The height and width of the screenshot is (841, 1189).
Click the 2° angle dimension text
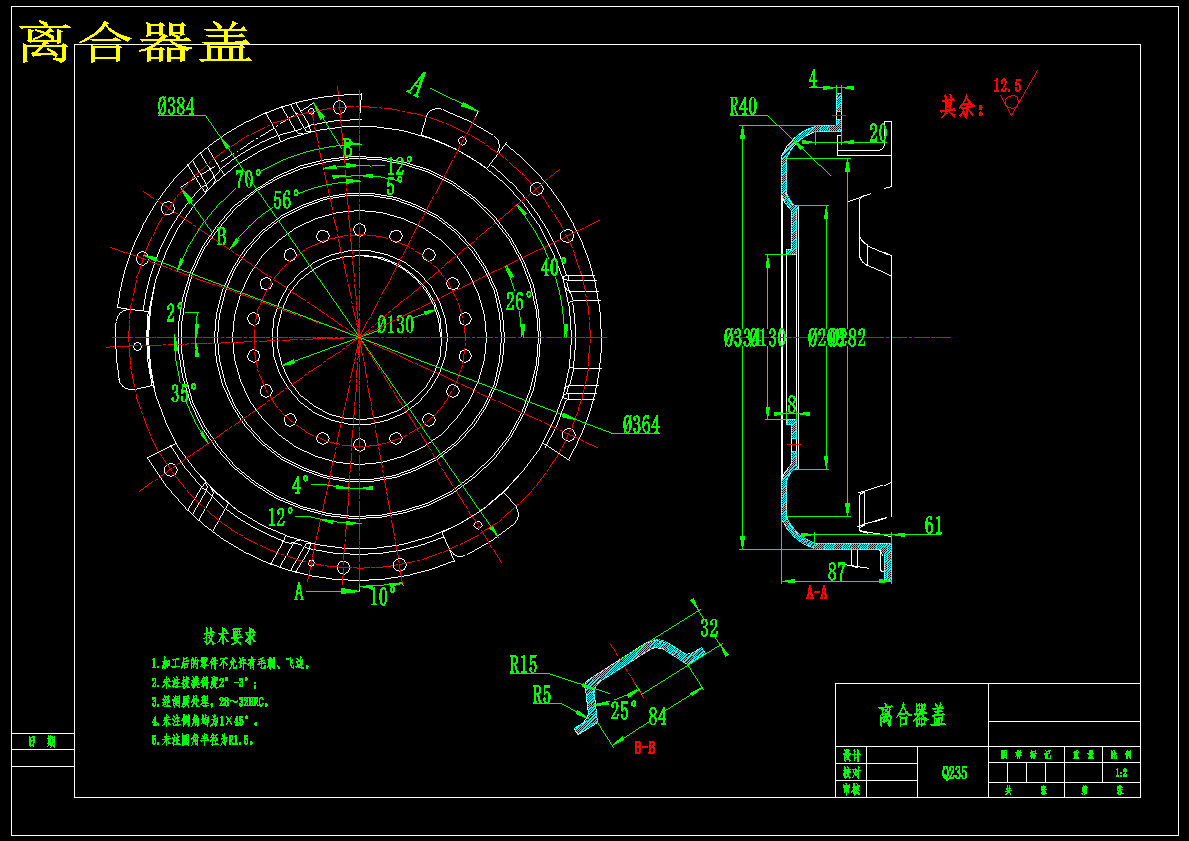[x=175, y=312]
